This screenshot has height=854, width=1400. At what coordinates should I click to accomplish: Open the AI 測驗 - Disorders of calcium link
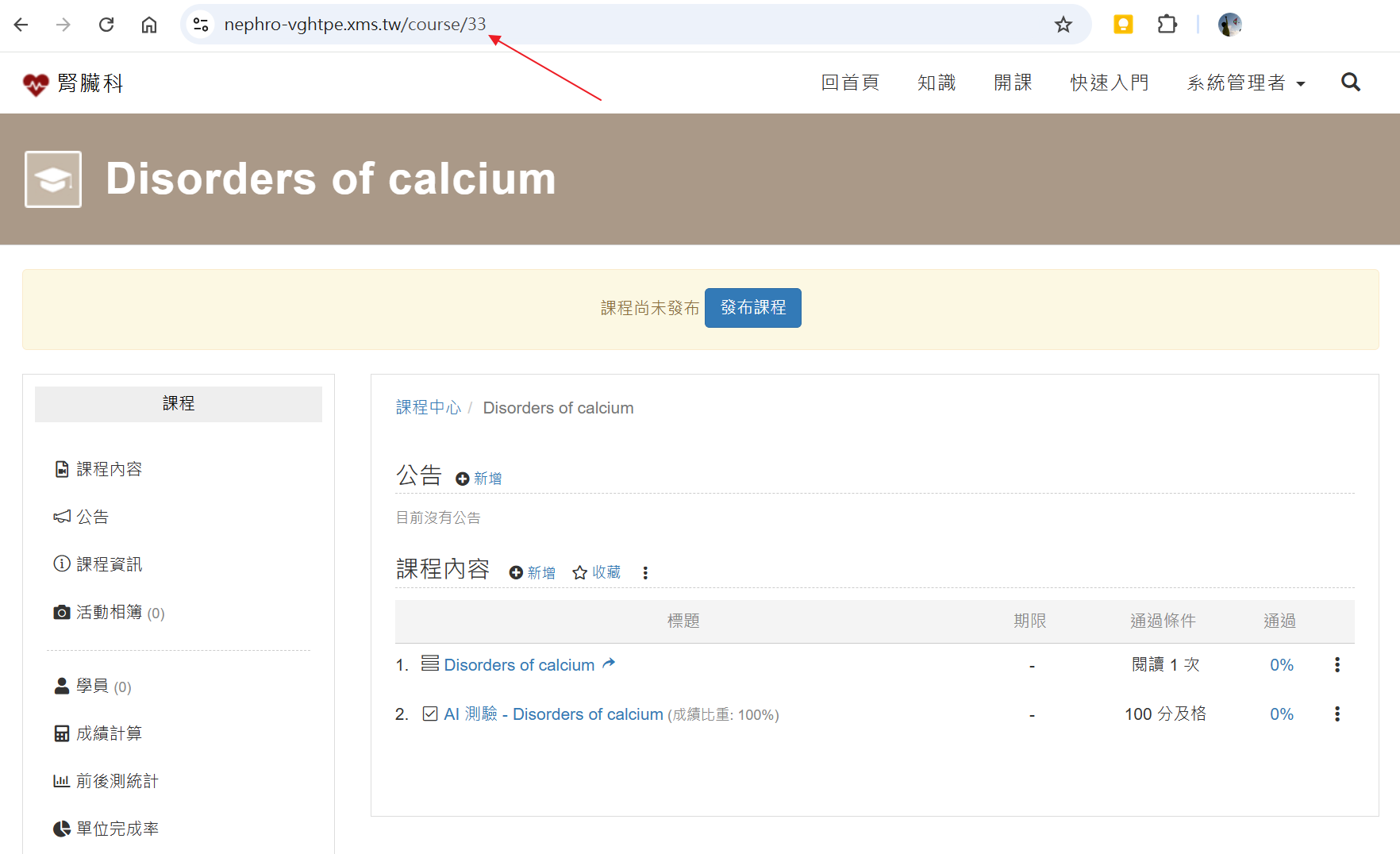click(553, 714)
